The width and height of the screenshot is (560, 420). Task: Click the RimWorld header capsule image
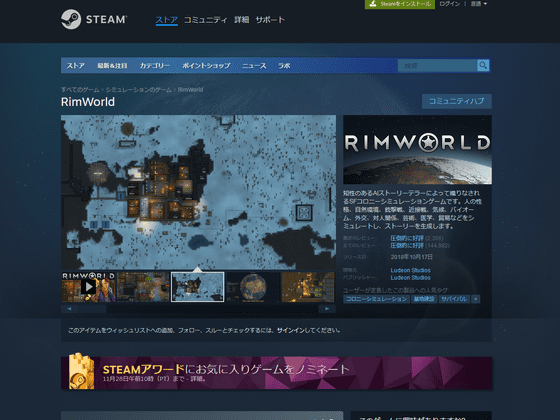click(418, 150)
